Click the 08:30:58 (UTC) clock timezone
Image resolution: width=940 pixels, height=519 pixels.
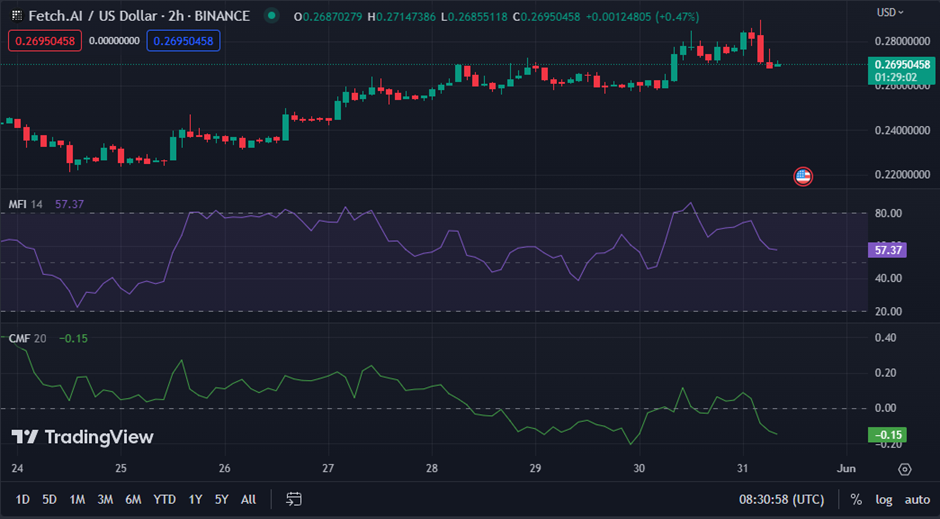[781, 499]
